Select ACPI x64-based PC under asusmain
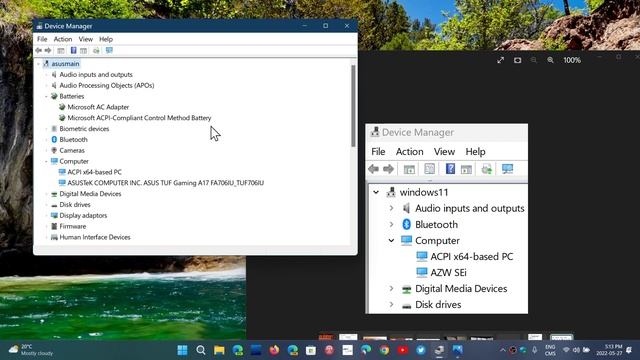Screen dimensions: 640x360 (x=94, y=172)
